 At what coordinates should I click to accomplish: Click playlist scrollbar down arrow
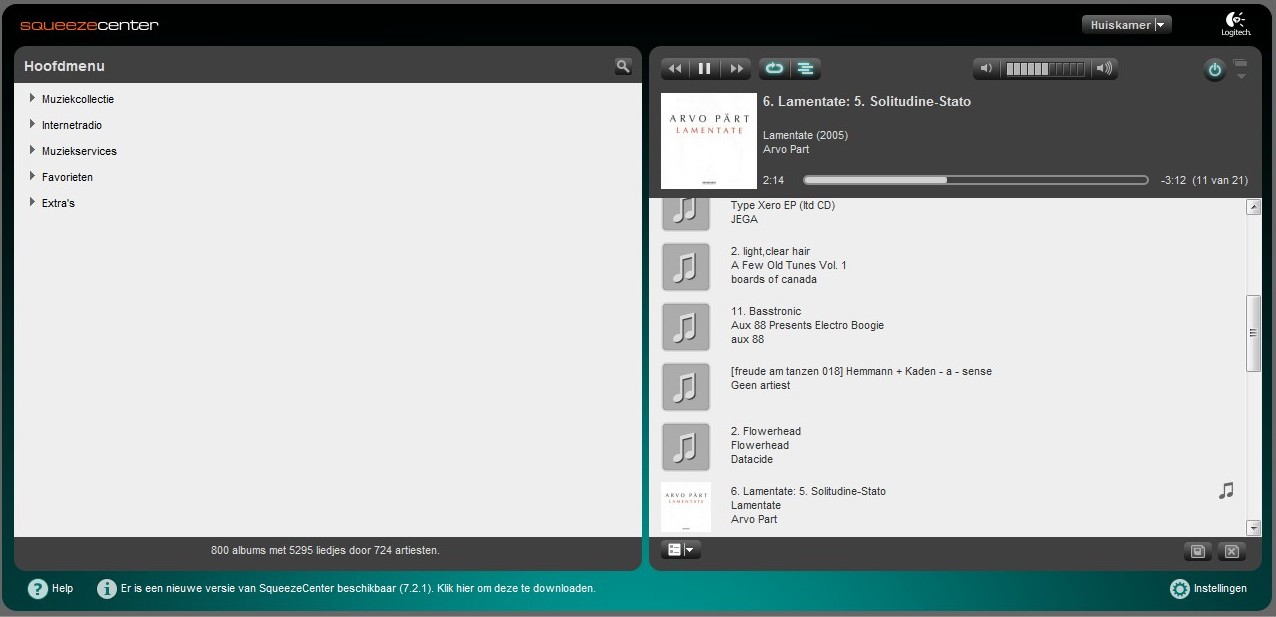[x=1253, y=527]
